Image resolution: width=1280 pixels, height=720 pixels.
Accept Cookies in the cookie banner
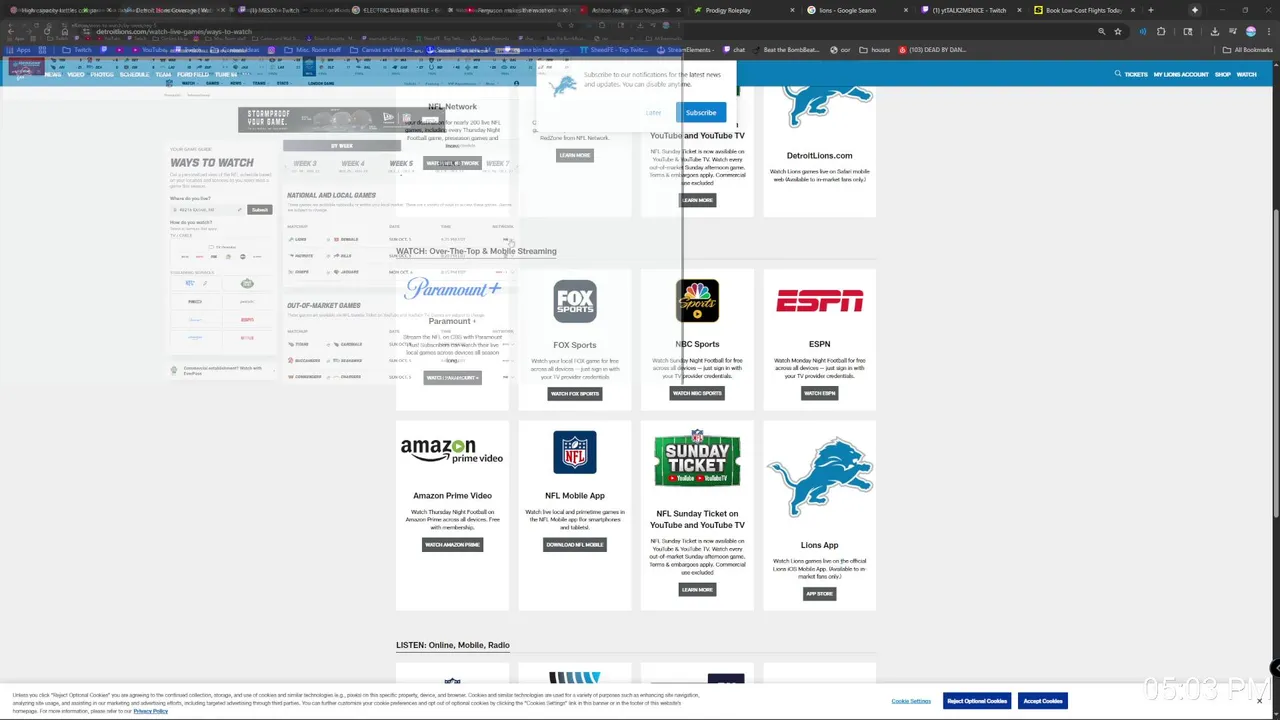(x=1042, y=701)
